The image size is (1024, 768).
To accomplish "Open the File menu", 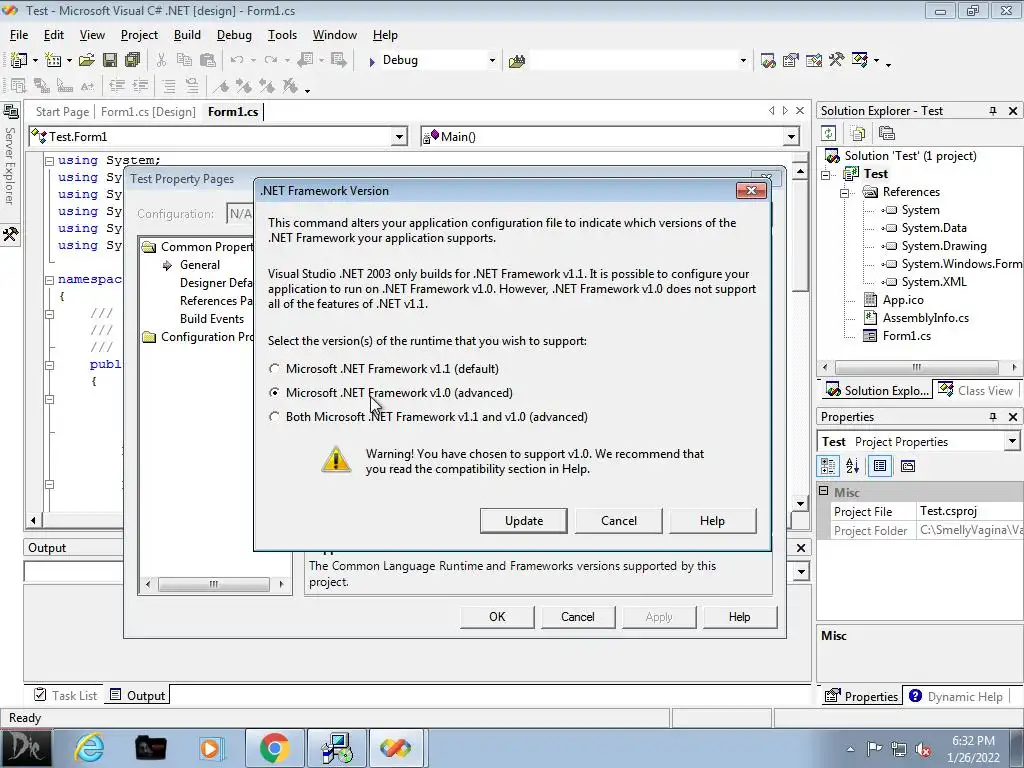I will pos(19,35).
